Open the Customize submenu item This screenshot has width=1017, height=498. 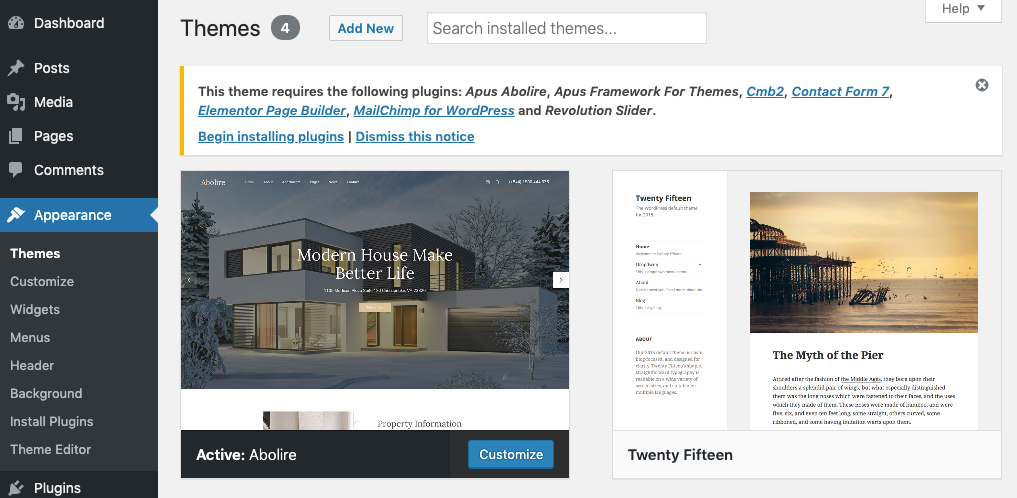click(x=42, y=281)
